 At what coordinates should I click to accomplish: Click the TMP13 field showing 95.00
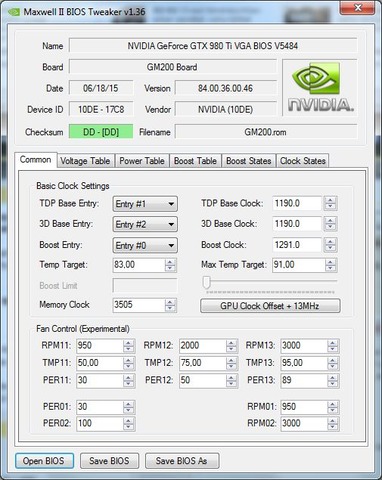304,363
